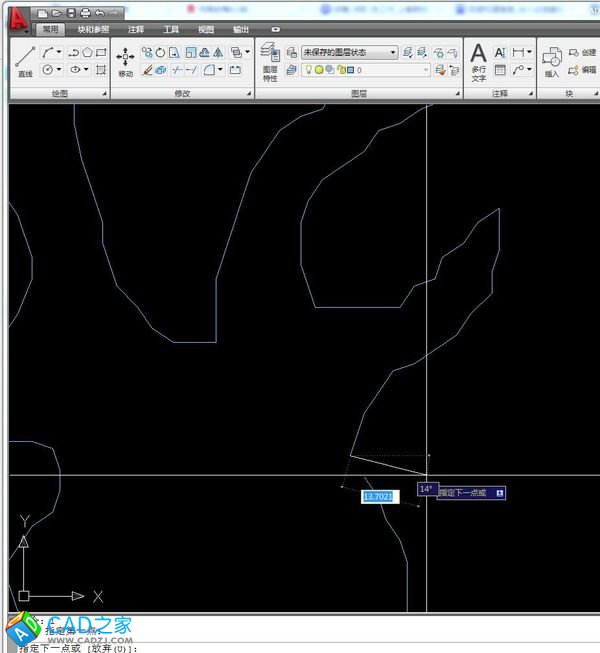
Task: Expand the Circle tool dropdown arrow
Action: click(x=59, y=69)
